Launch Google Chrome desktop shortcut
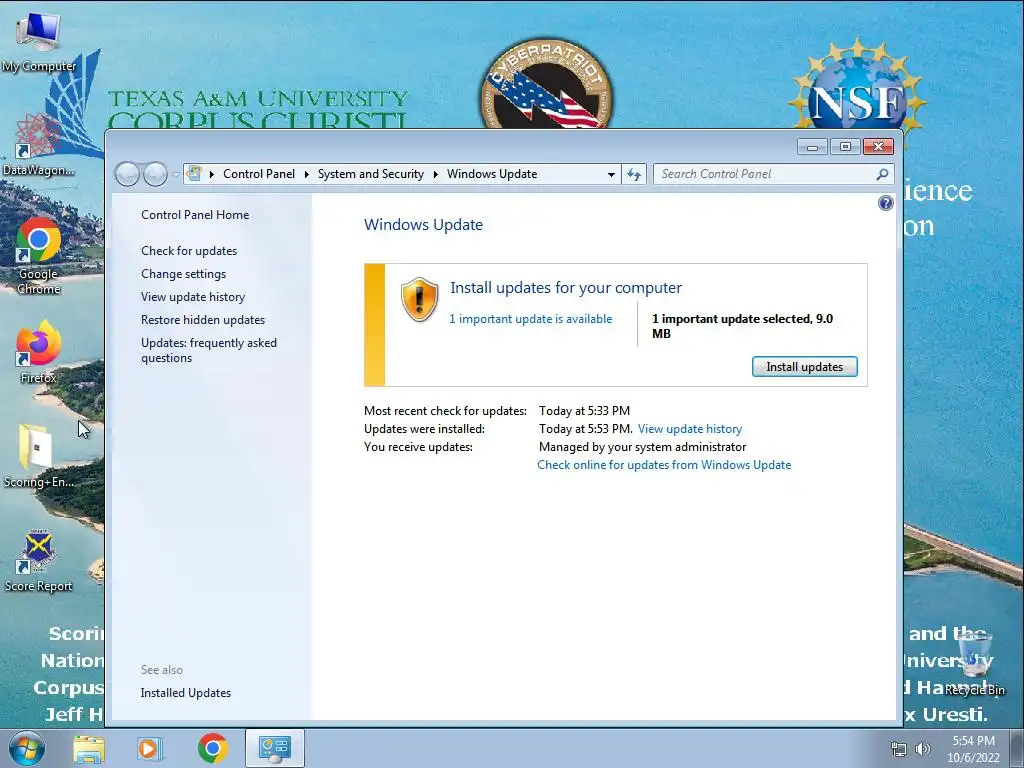 (x=39, y=256)
